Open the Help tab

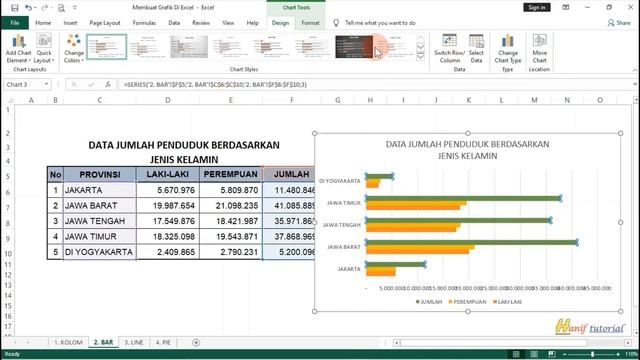(x=253, y=23)
